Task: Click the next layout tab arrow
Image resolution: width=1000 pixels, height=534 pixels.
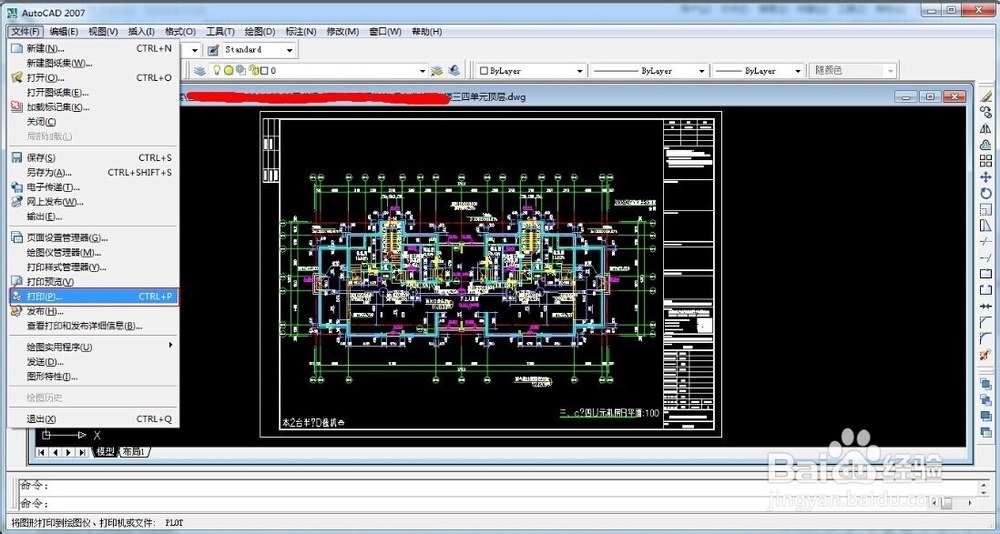Action: pyautogui.click(x=69, y=452)
